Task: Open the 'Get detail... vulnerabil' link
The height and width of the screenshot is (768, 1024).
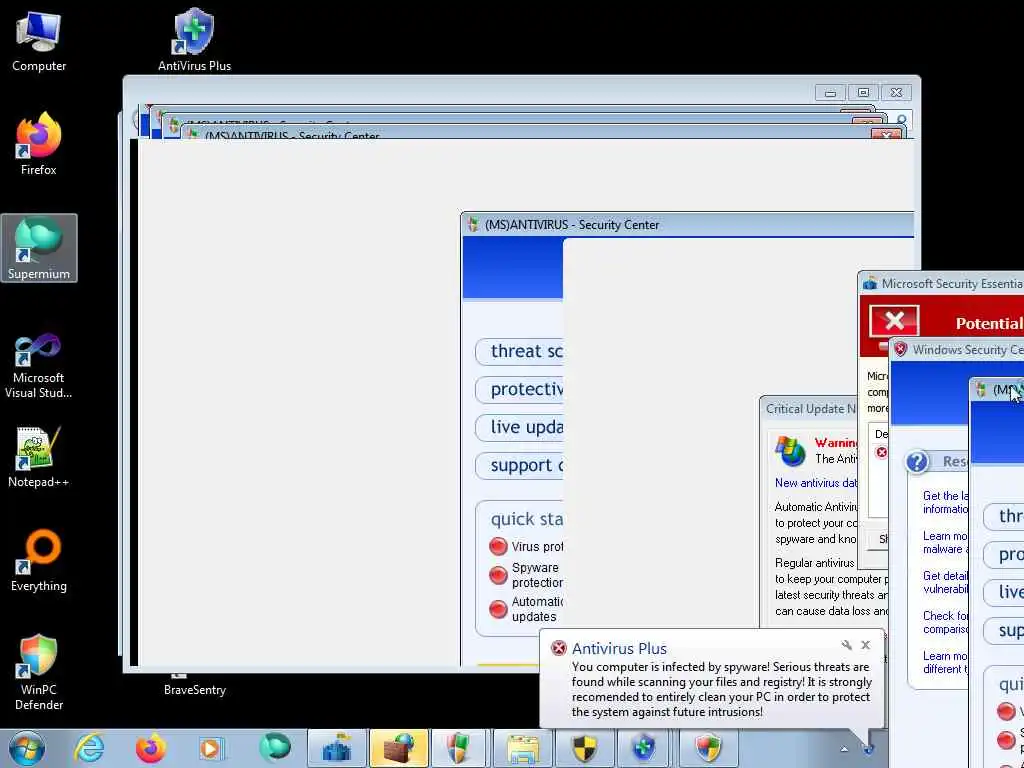Action: tap(946, 582)
